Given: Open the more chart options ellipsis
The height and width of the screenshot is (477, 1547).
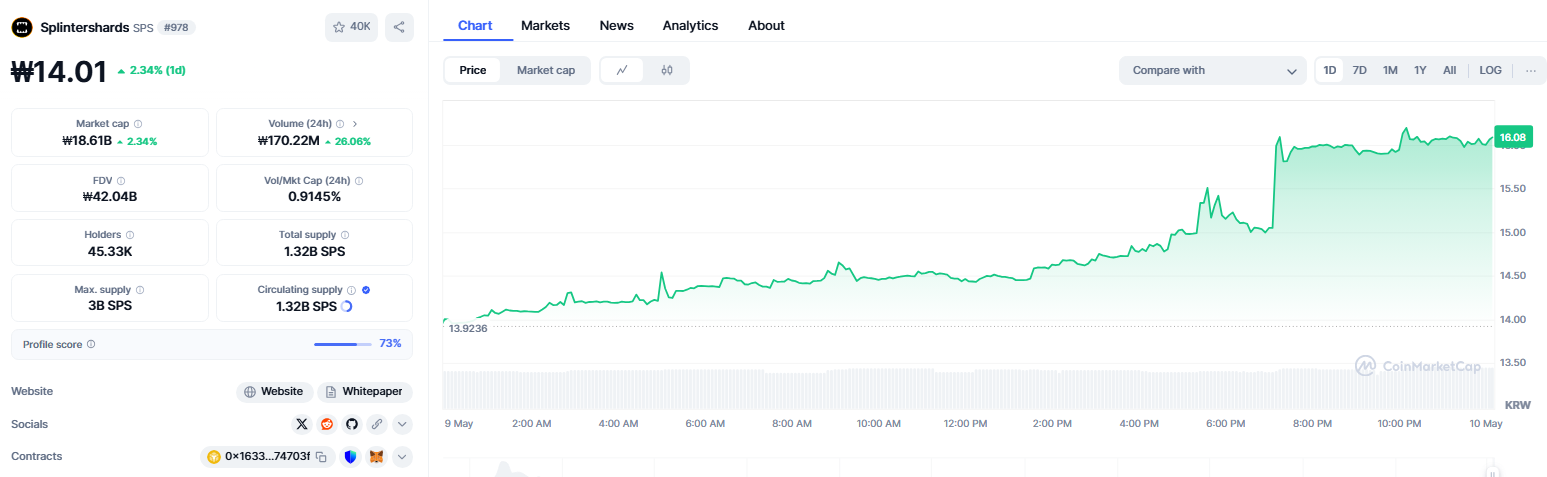Looking at the screenshot, I should [x=1530, y=70].
